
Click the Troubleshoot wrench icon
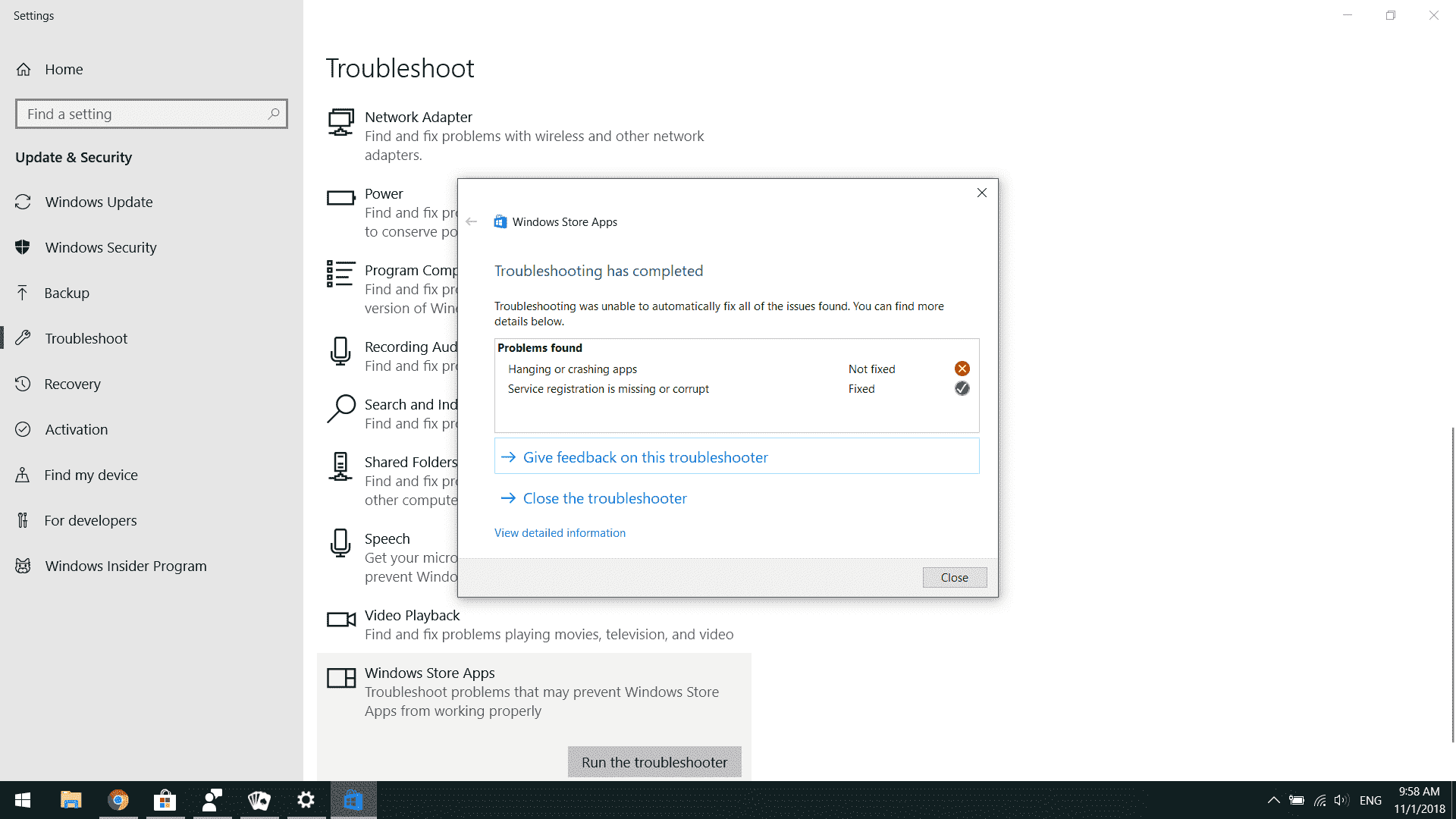click(x=23, y=338)
